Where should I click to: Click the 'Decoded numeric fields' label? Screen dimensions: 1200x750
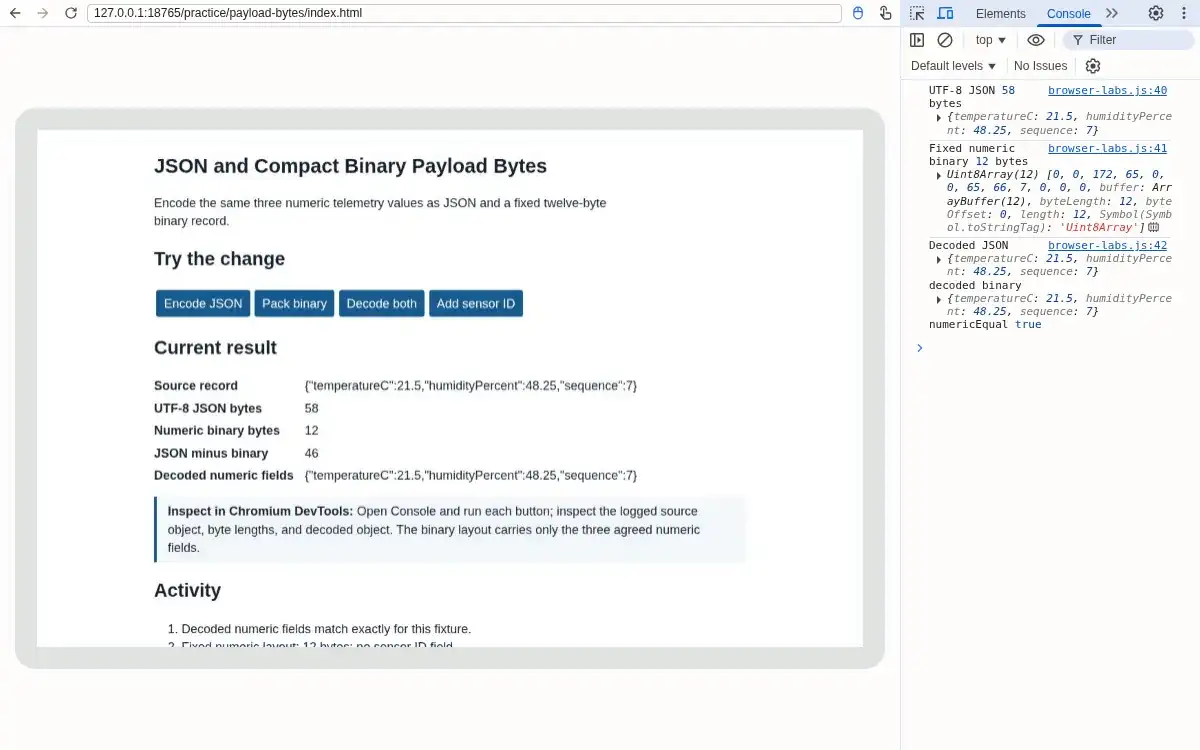[x=224, y=475]
